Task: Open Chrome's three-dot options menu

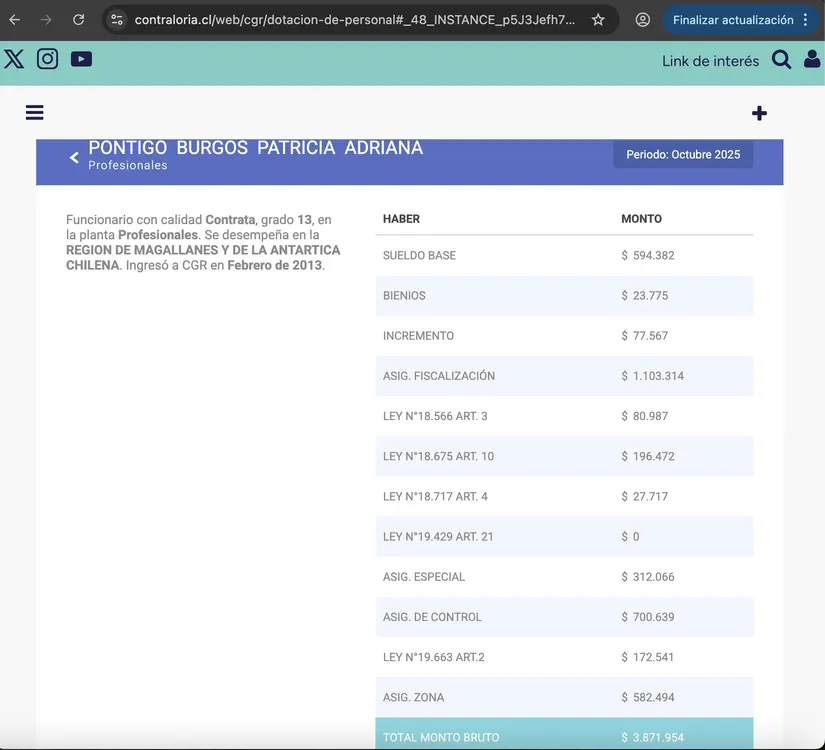Action: tap(805, 20)
